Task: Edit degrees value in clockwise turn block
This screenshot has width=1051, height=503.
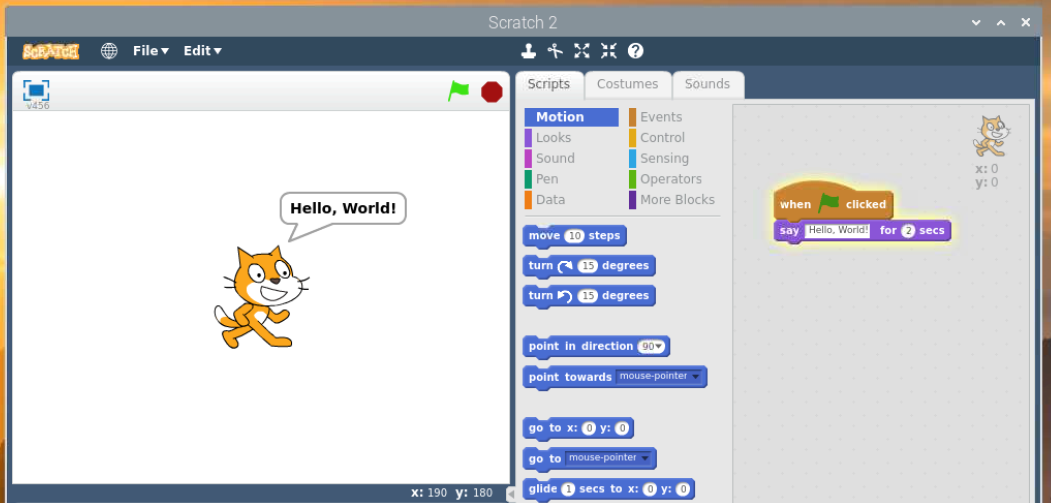Action: pyautogui.click(x=588, y=266)
